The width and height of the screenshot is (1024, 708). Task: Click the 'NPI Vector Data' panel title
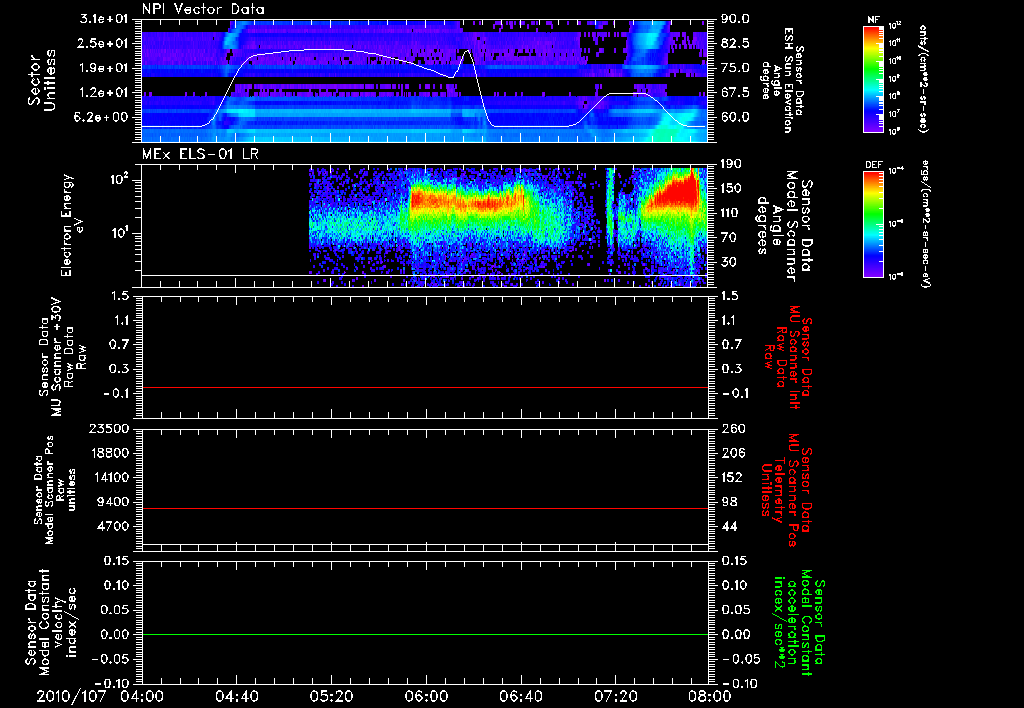tap(203, 9)
